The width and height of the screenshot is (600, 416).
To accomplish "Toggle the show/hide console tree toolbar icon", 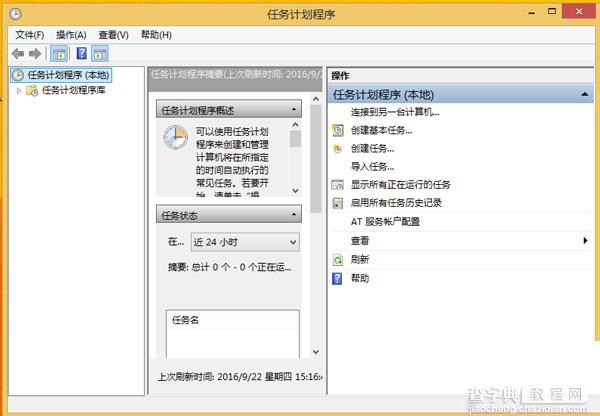I will (x=59, y=54).
